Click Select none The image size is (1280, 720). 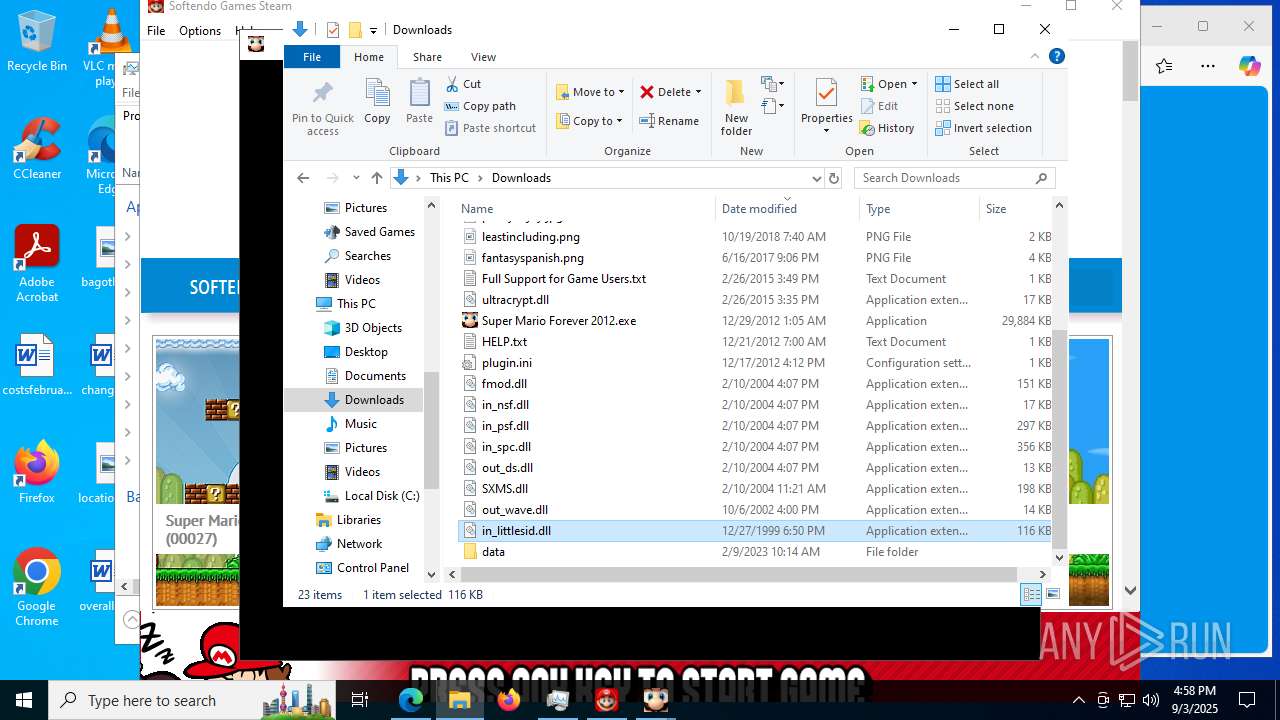tap(974, 106)
